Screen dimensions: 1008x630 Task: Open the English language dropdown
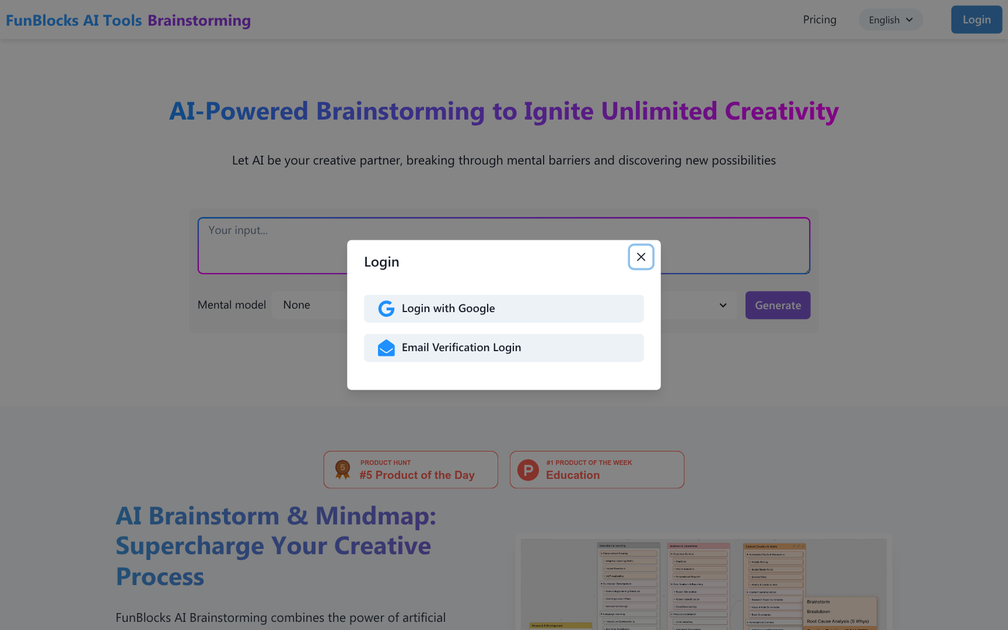tap(889, 19)
